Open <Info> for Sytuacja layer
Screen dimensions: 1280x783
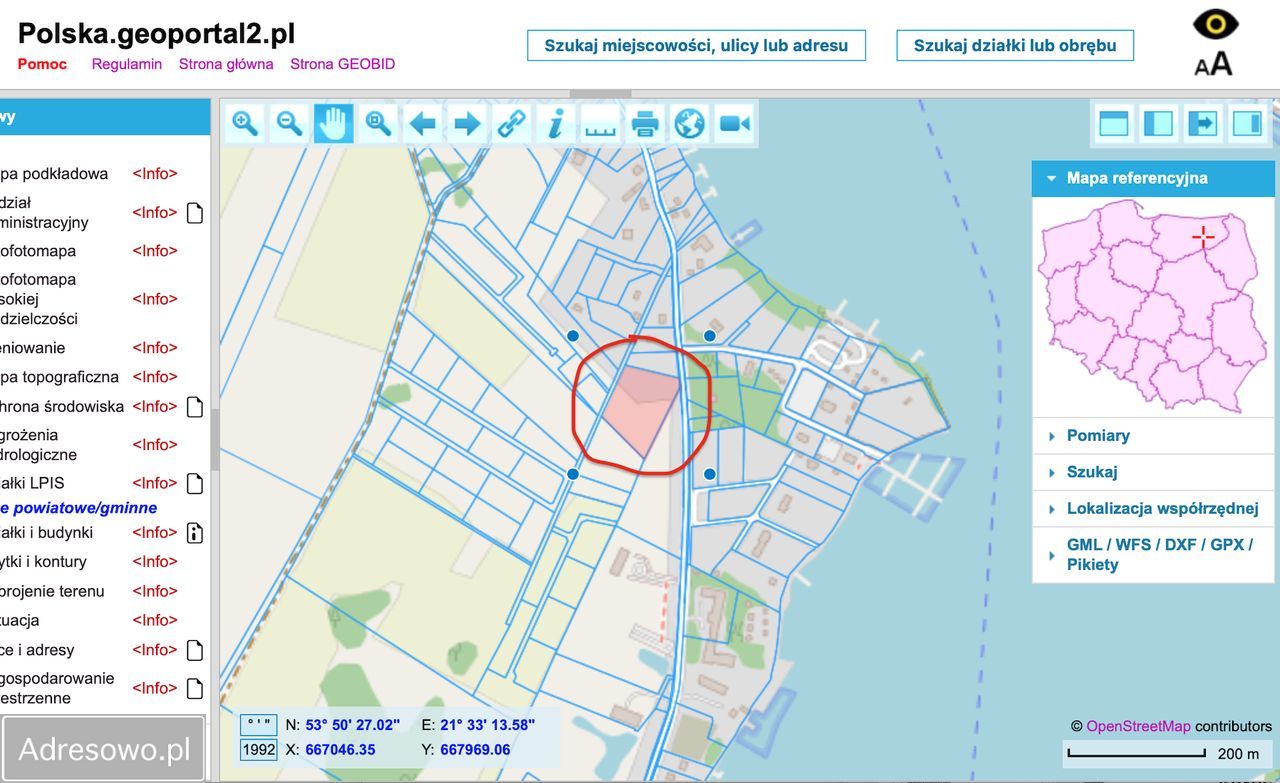tap(155, 621)
